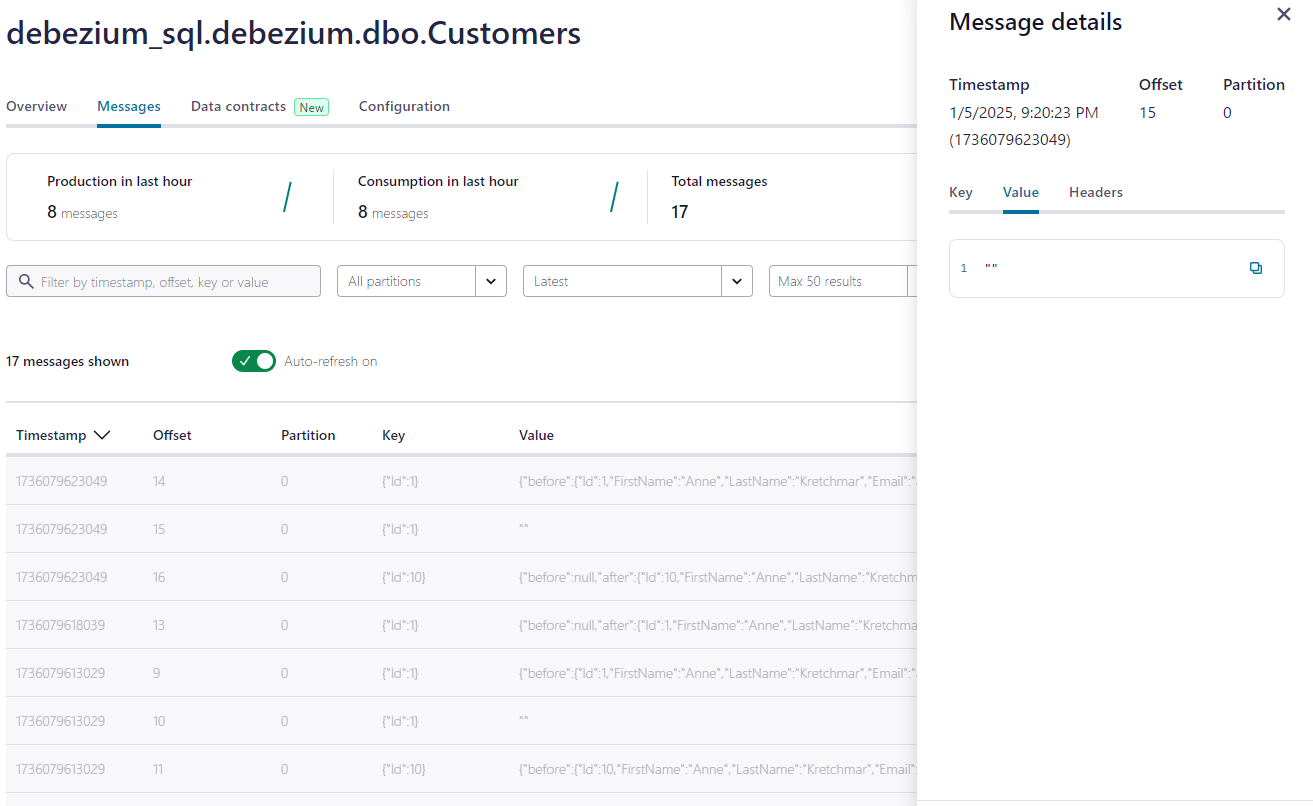Viewport: 1313px width, 806px height.
Task: Open the Data contracts tab
Action: point(238,107)
